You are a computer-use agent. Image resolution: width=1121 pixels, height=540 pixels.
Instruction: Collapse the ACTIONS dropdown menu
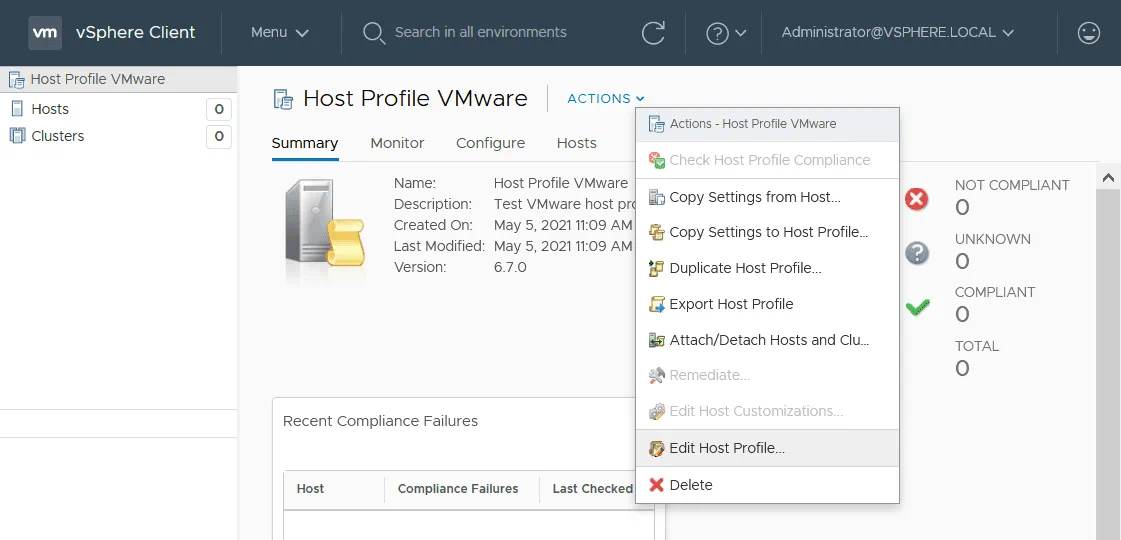click(605, 98)
